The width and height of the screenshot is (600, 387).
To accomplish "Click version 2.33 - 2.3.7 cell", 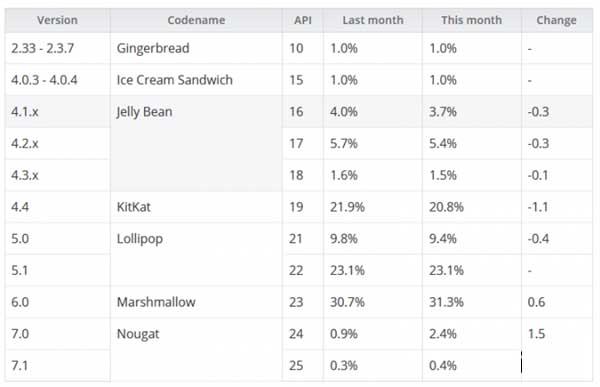I will (x=57, y=48).
